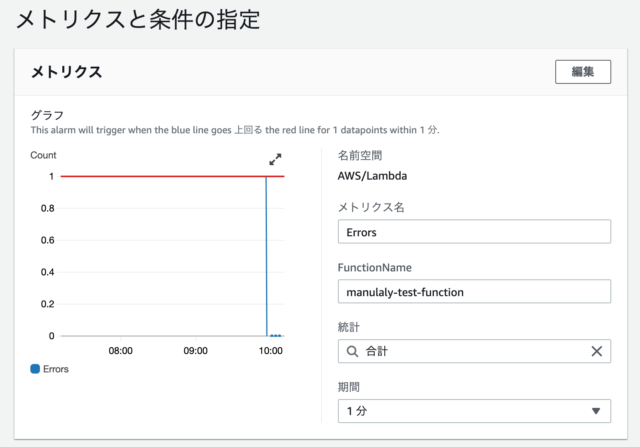
Task: Click the magnifier icon in 統計 field
Action: click(x=352, y=351)
